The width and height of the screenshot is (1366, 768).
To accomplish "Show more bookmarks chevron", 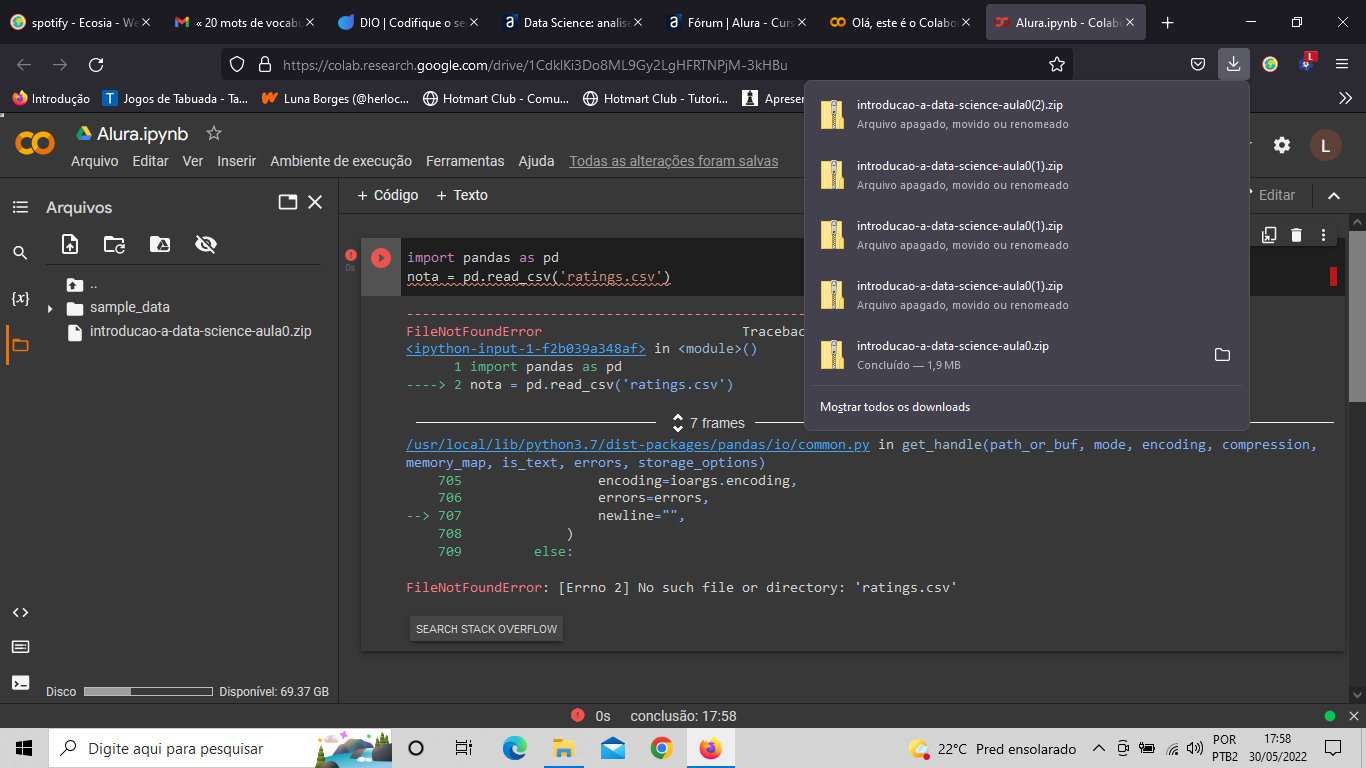I will click(x=1344, y=98).
